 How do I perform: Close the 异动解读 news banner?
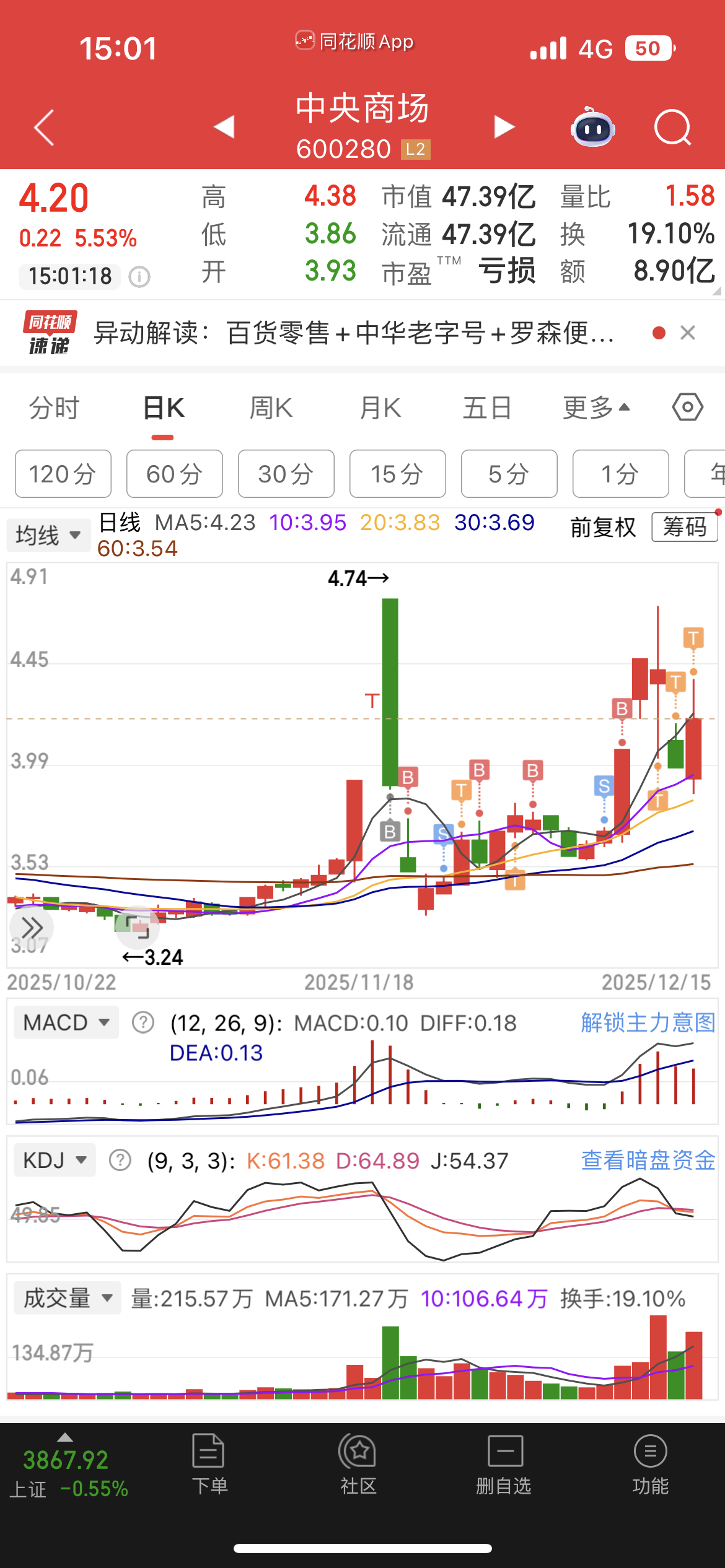tap(688, 333)
